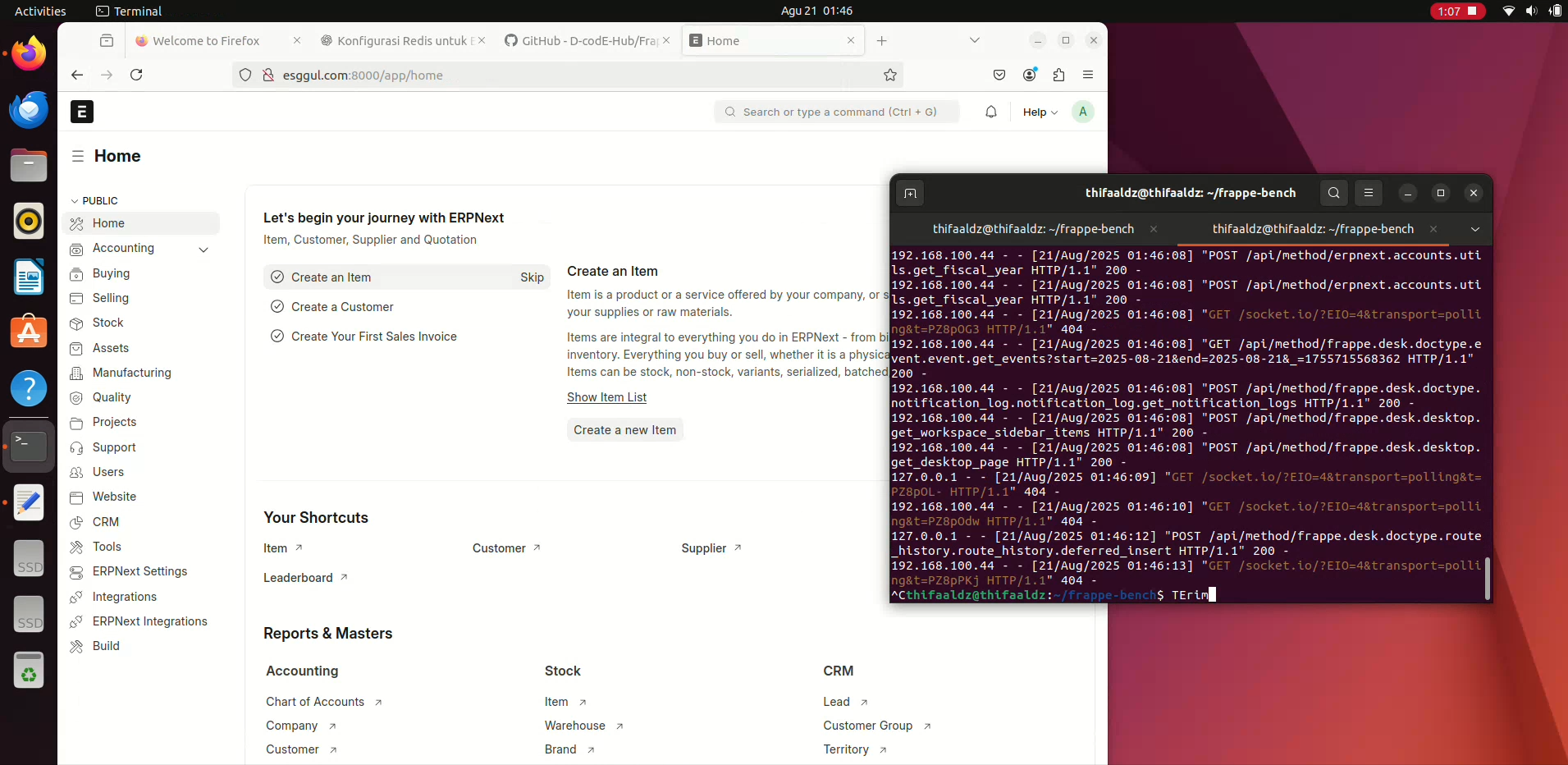Open the Chart of Accounts link
1568x765 pixels.
pos(323,702)
